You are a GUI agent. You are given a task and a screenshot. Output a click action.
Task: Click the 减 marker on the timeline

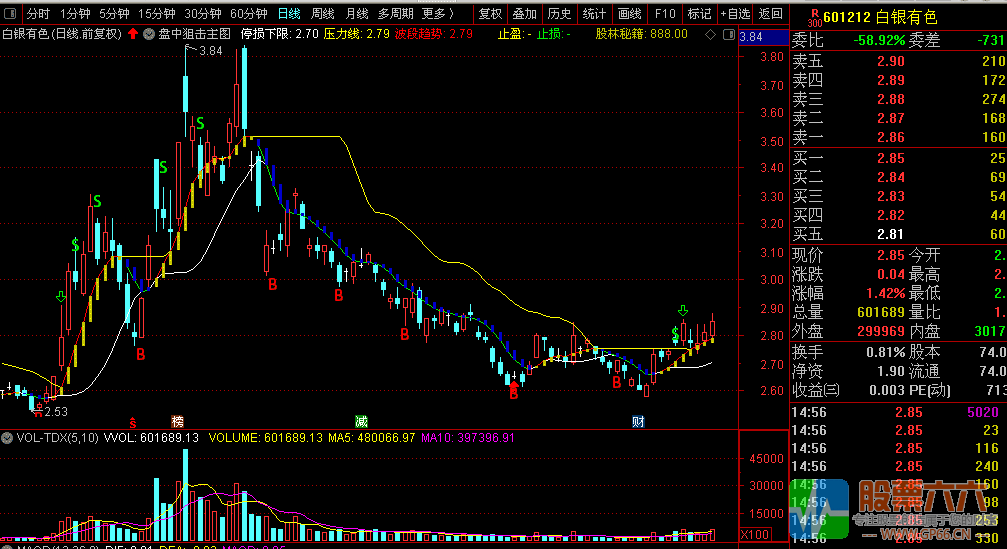point(361,421)
